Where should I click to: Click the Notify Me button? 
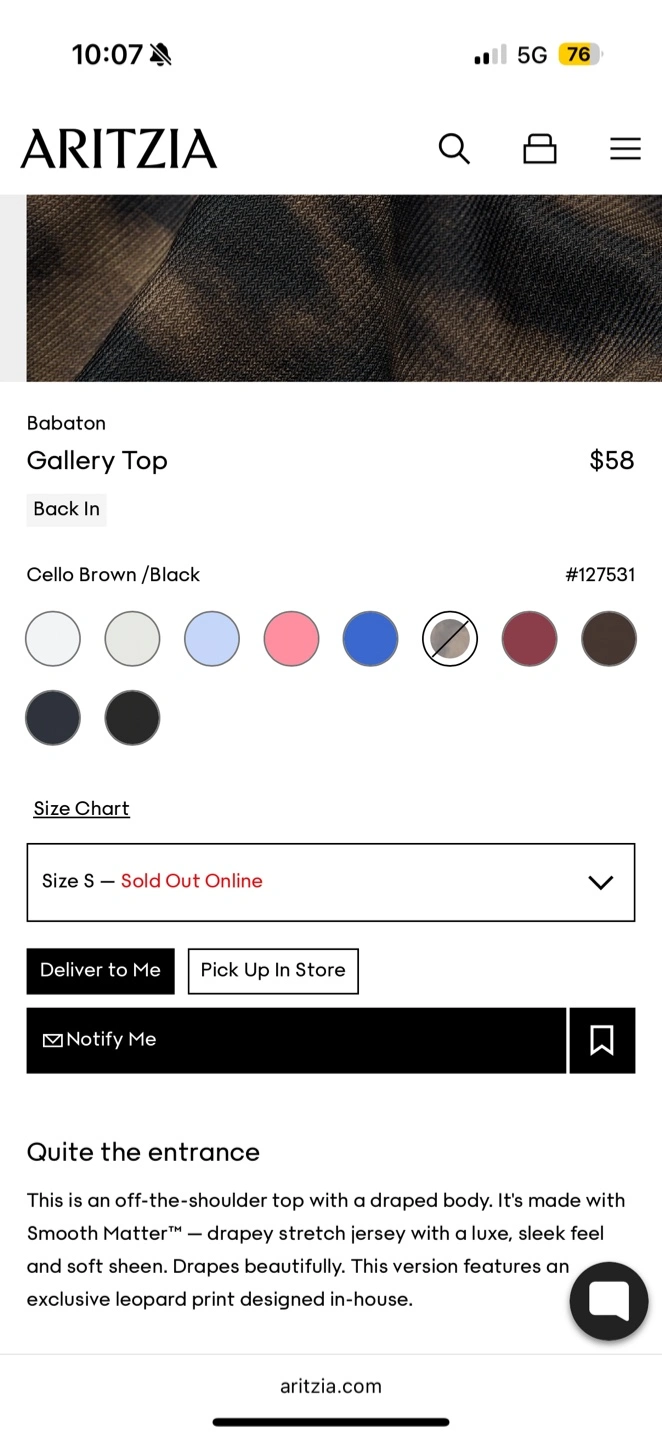[x=296, y=1040]
